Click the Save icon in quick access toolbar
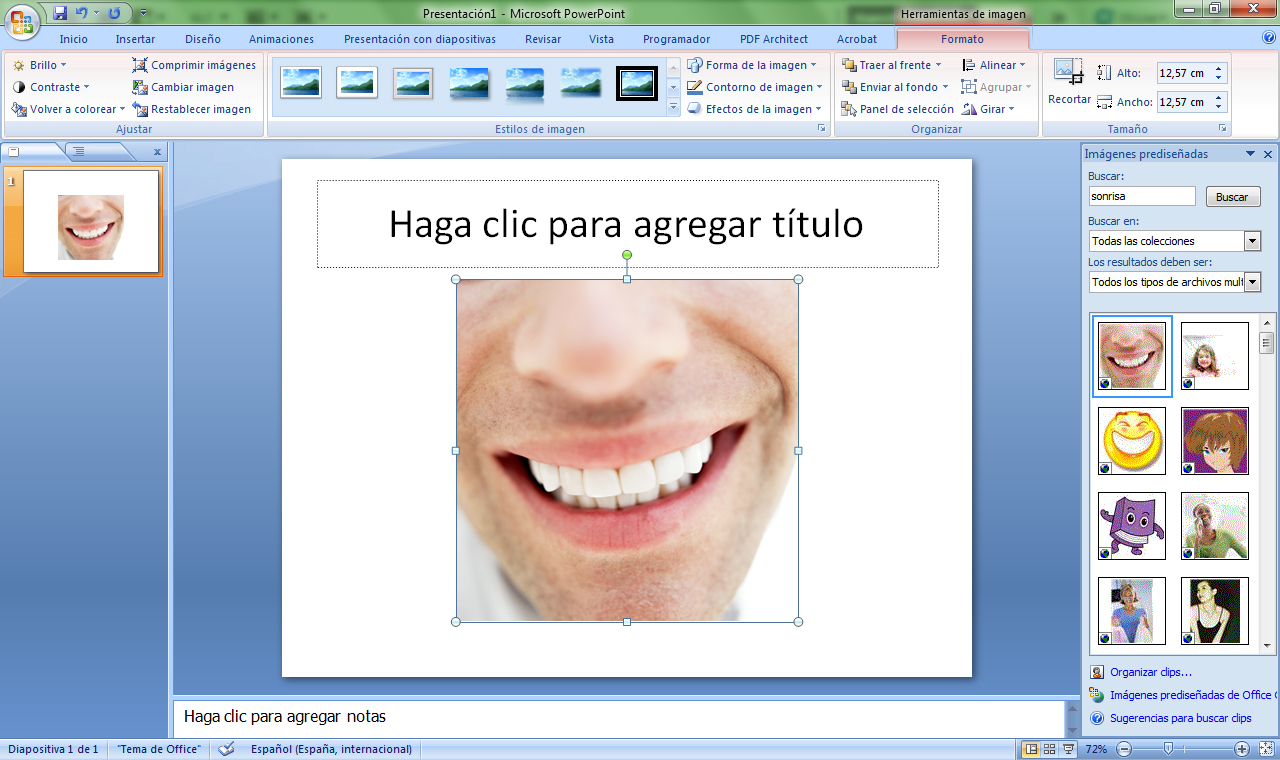The image size is (1280, 760). pos(60,13)
